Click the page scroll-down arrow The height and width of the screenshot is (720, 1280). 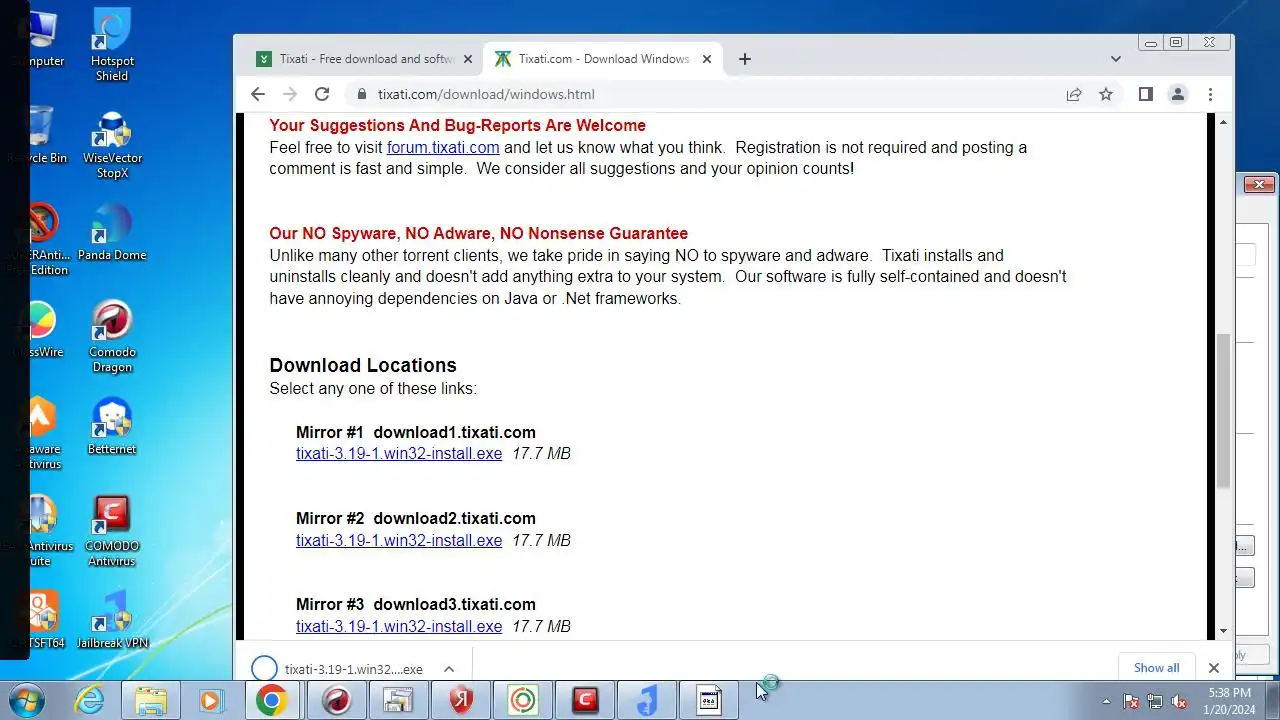coord(1223,631)
